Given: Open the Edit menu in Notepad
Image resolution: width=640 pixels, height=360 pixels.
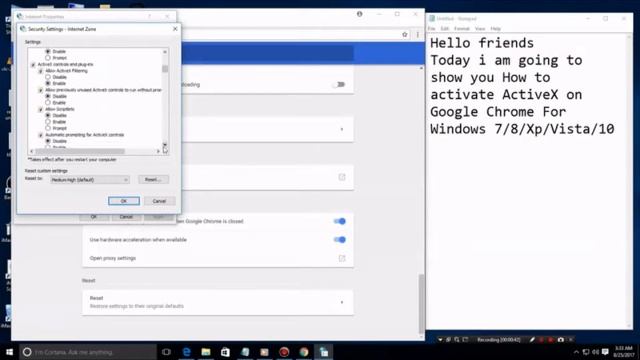Looking at the screenshot, I should click(444, 29).
